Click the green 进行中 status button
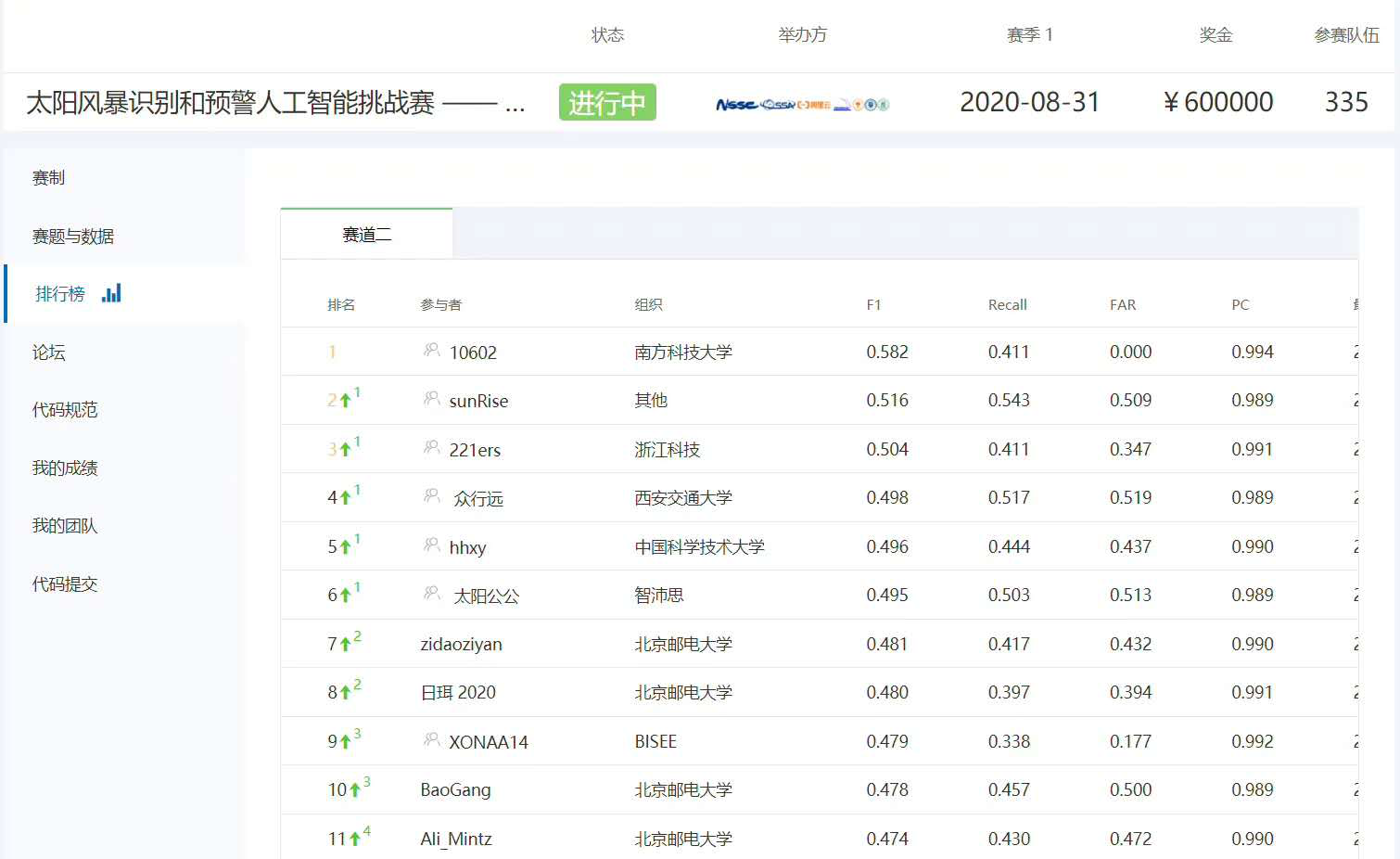This screenshot has height=859, width=1400. tap(607, 103)
